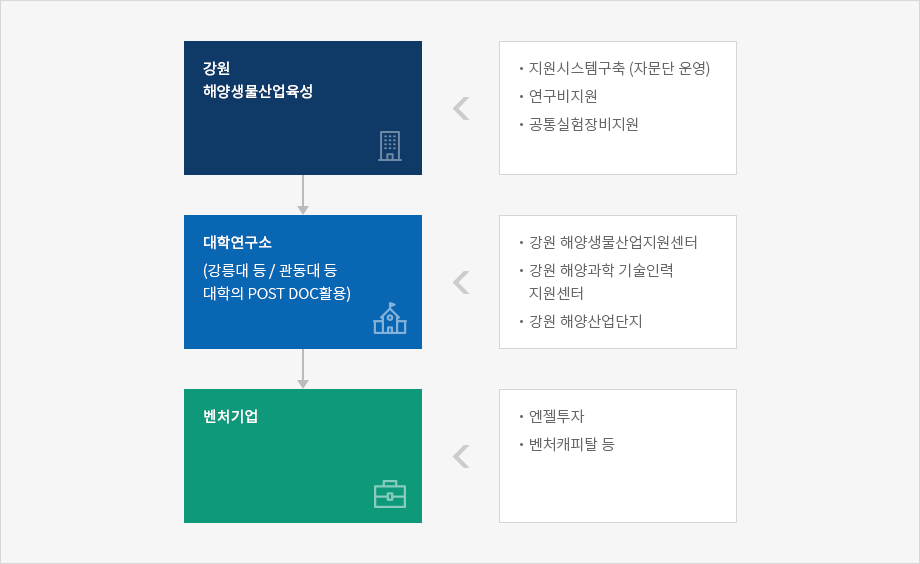Click the left chevron beside 벤처기업 box

pos(461,456)
